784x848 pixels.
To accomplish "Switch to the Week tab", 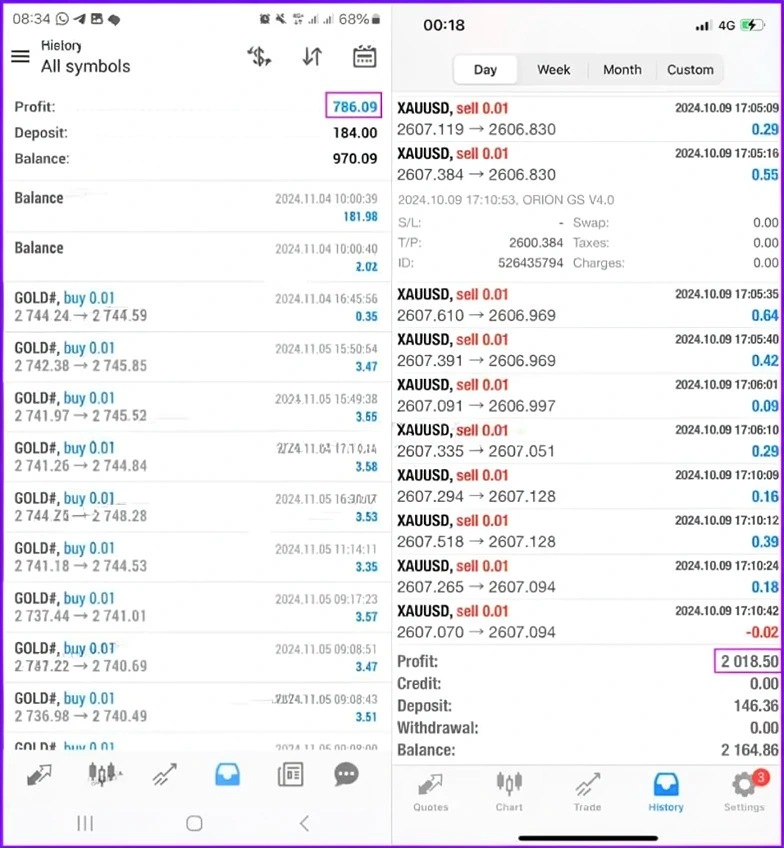I will [x=553, y=70].
